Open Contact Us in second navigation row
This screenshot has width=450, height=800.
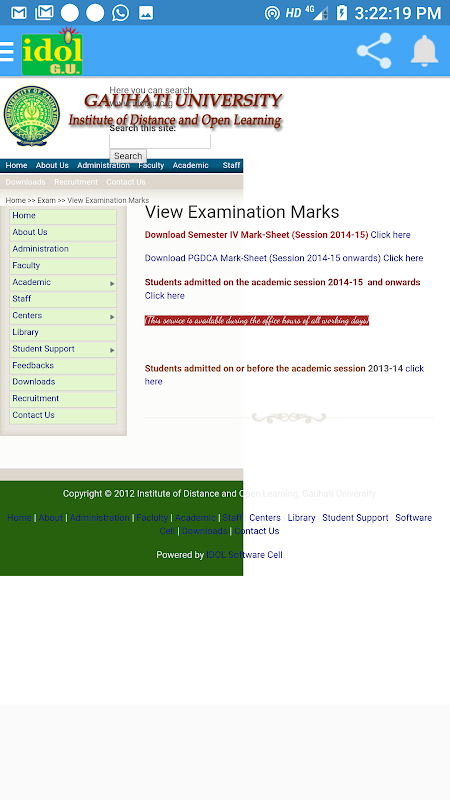click(126, 182)
